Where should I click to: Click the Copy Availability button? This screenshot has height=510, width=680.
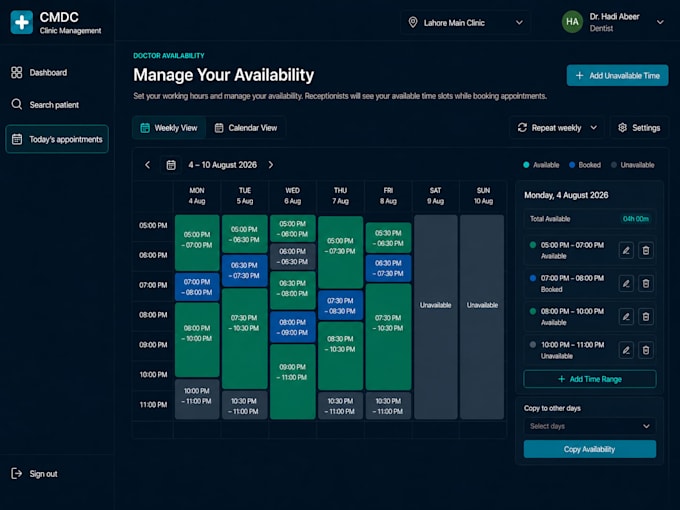pyautogui.click(x=589, y=449)
